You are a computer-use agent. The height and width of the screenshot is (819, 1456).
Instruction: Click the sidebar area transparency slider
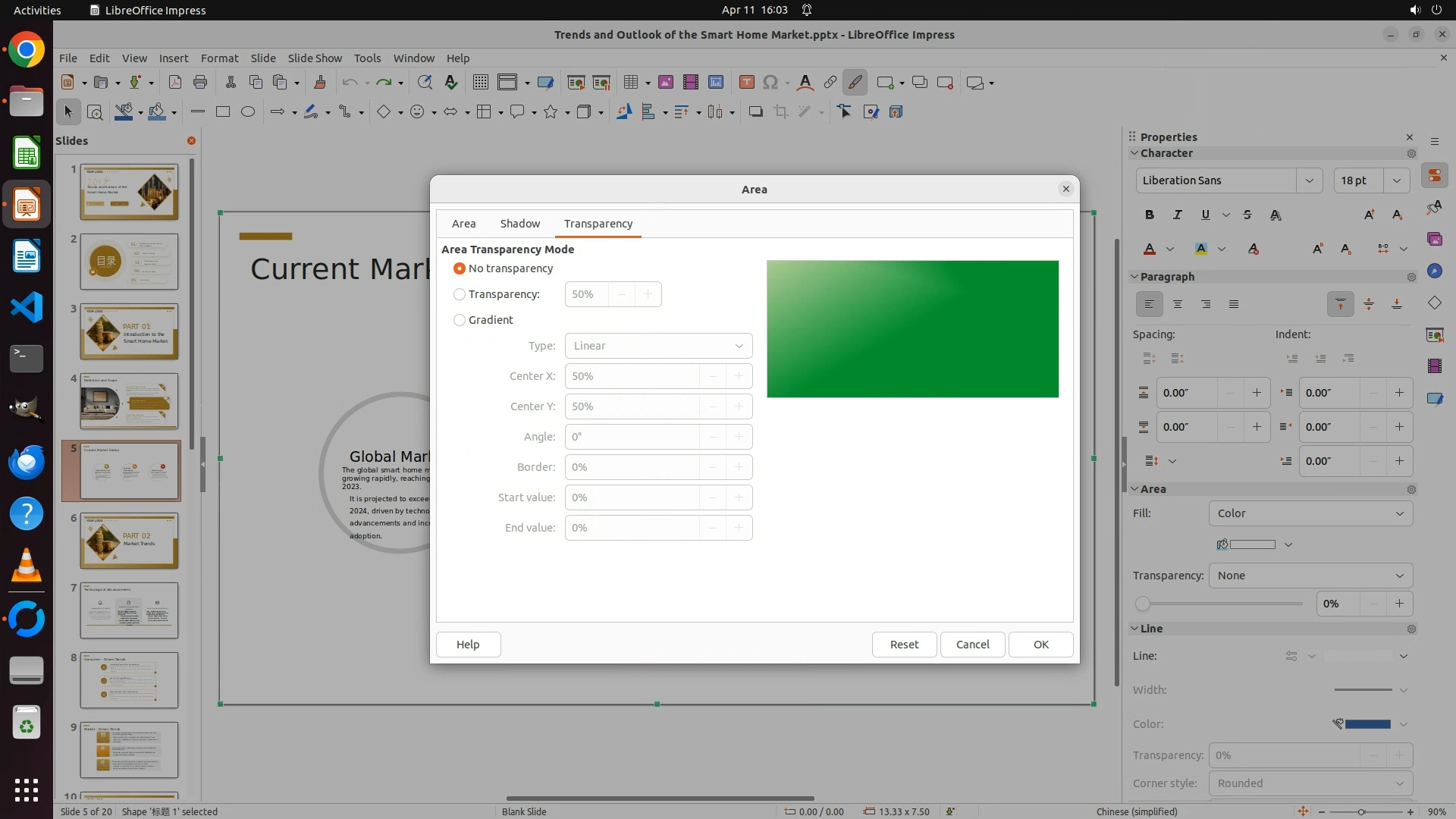tap(1221, 604)
